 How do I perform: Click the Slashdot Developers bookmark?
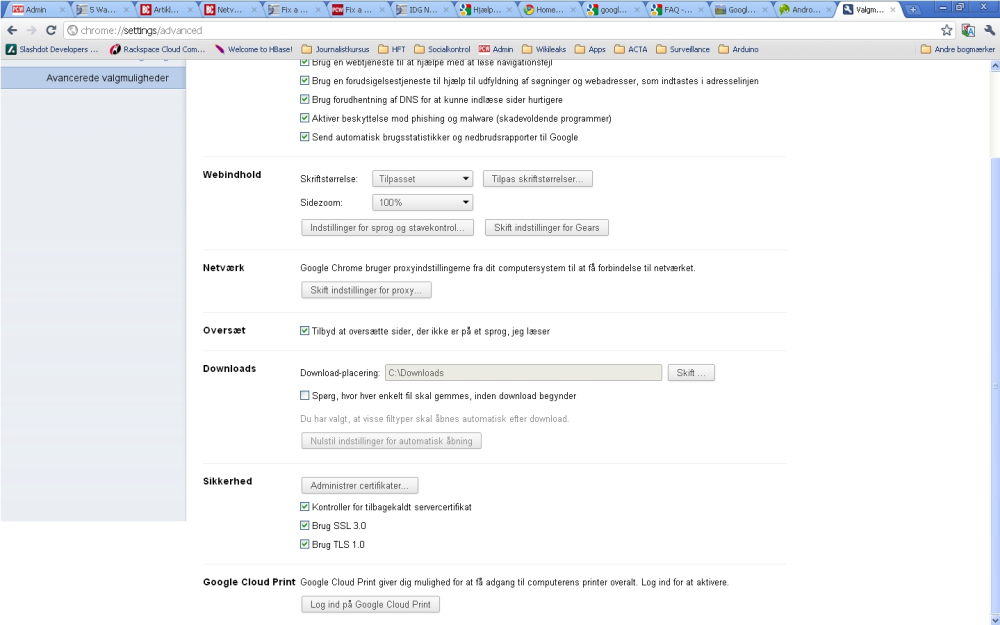click(x=52, y=49)
